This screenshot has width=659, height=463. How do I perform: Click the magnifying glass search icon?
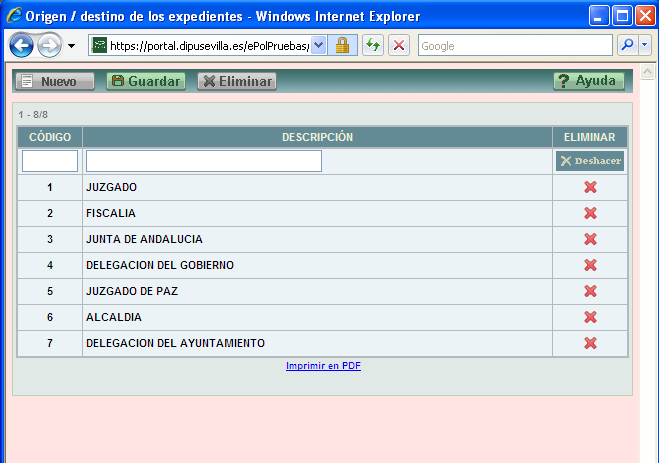tap(627, 45)
